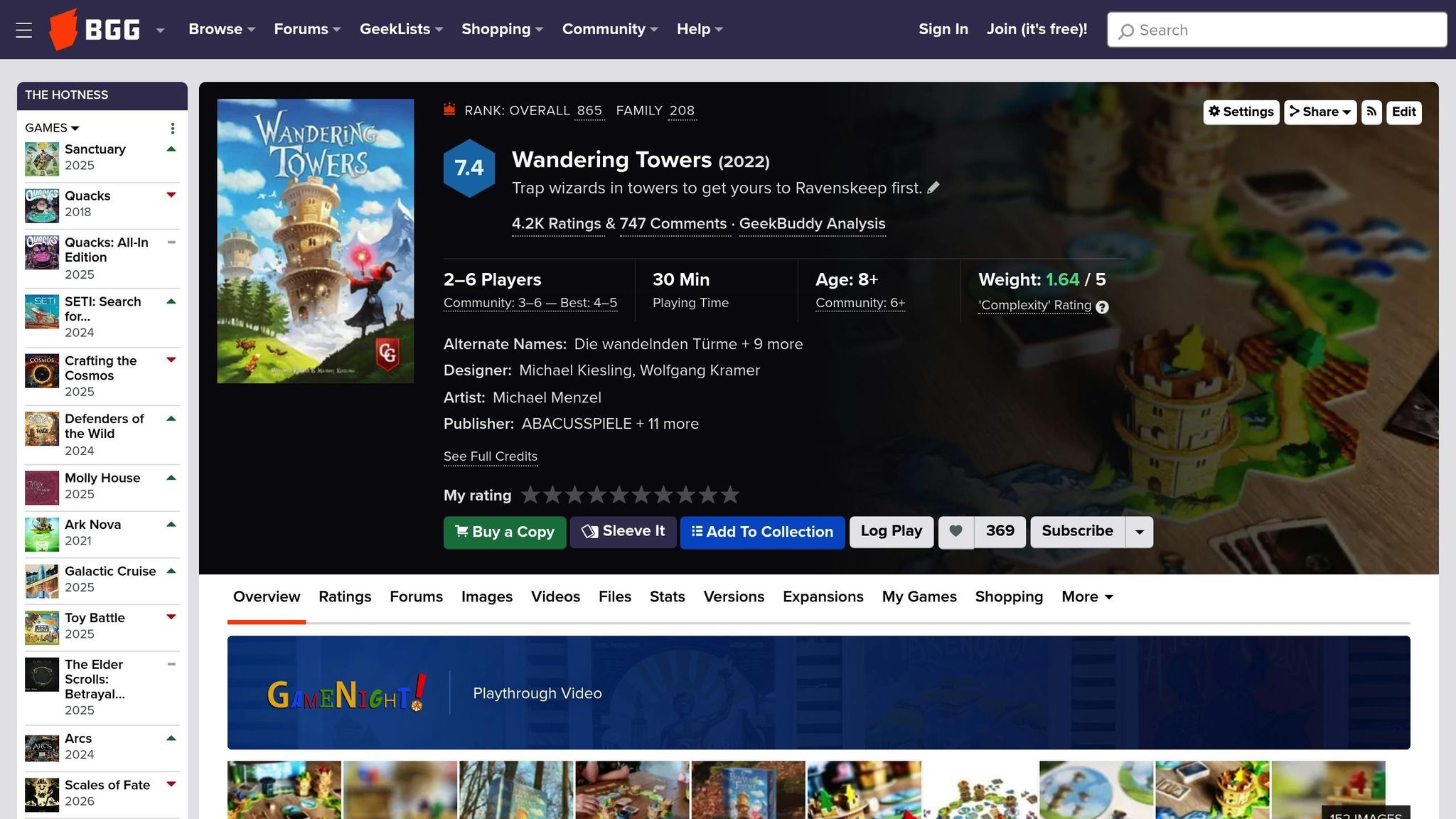This screenshot has width=1456, height=819.
Task: Open the Hotness three-dot options menu
Action: click(x=172, y=128)
